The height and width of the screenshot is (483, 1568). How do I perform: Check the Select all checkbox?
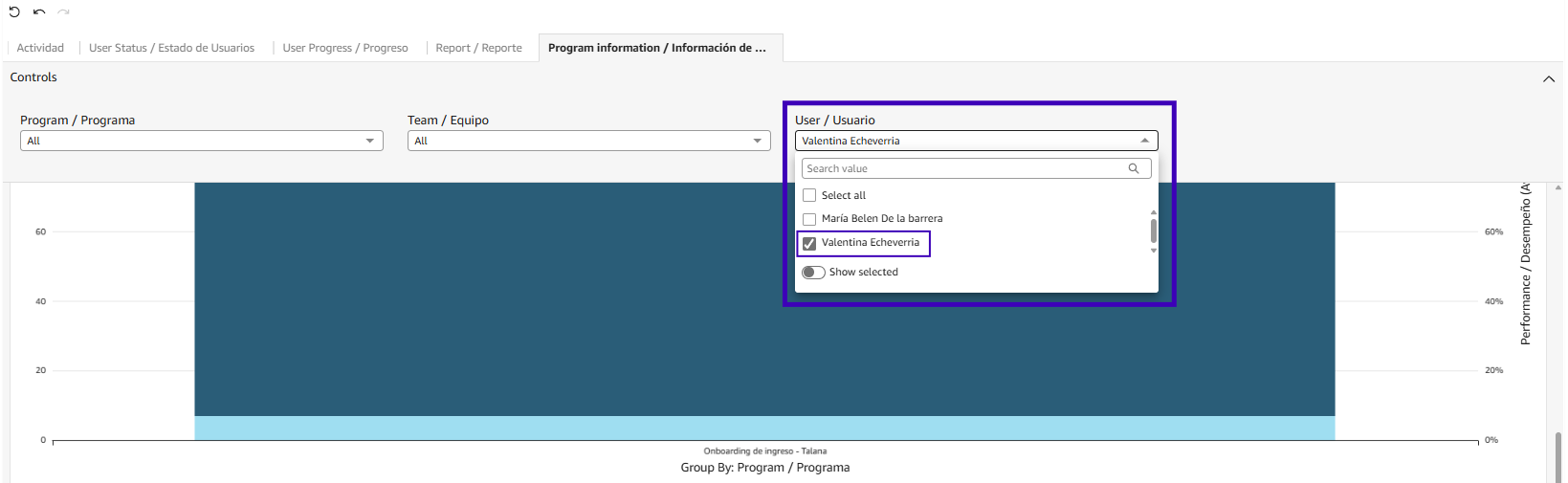[x=809, y=195]
